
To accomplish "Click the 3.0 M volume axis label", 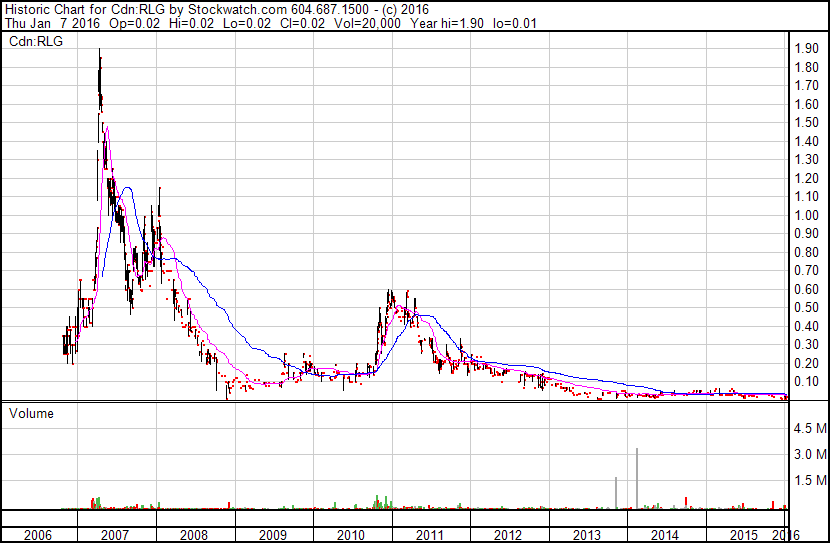I will click(x=810, y=454).
